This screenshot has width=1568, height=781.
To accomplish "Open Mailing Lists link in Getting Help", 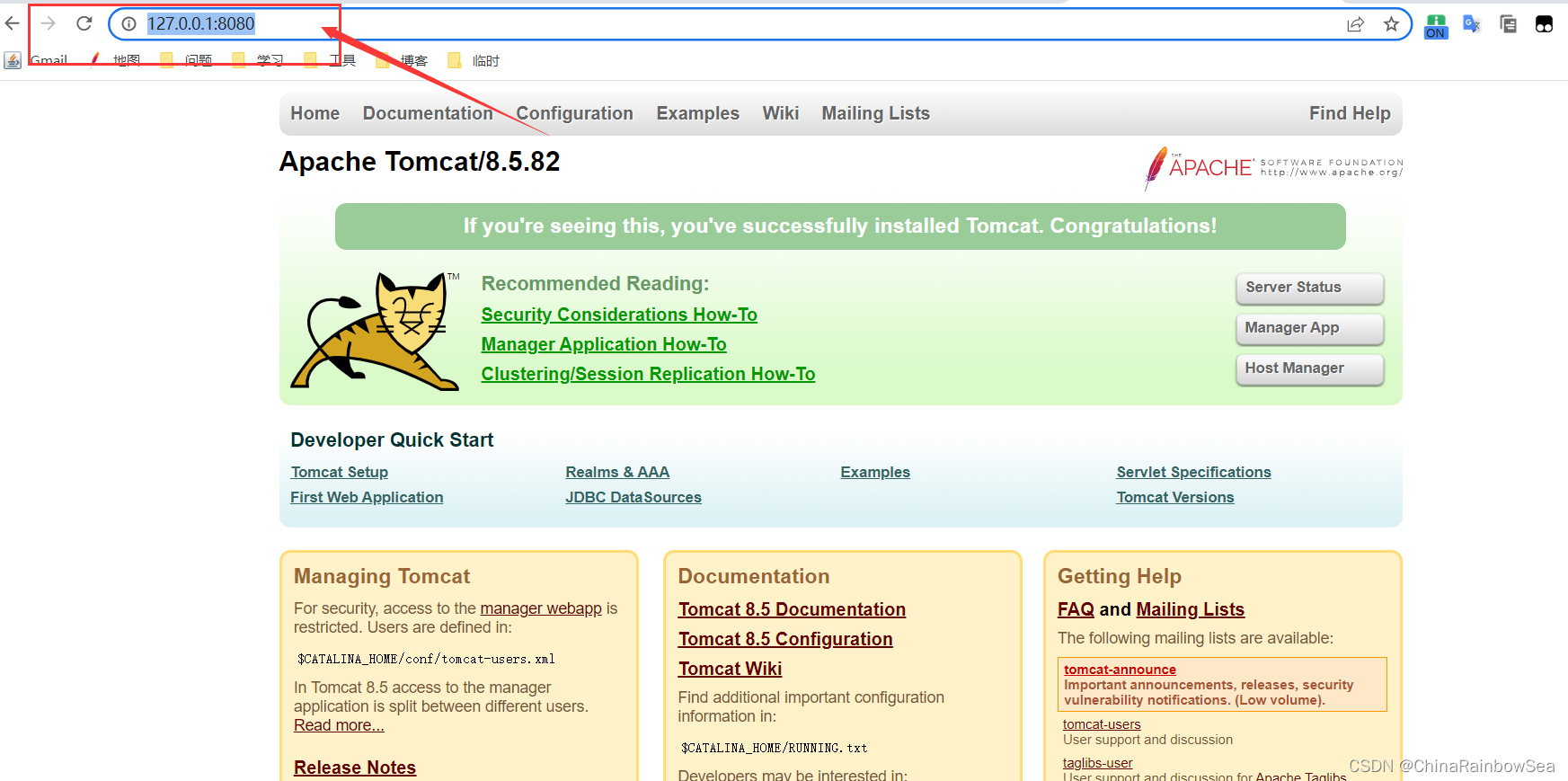I will coord(1190,609).
